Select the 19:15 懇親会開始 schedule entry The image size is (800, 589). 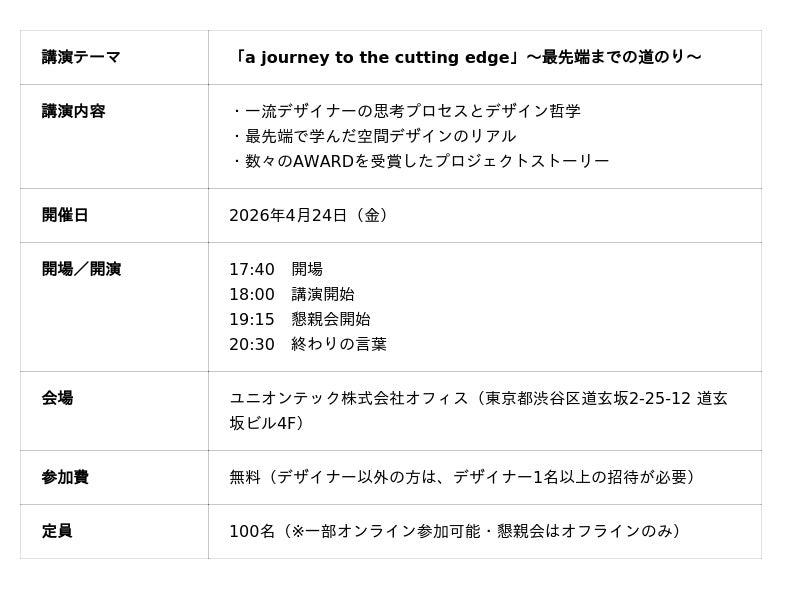point(300,319)
